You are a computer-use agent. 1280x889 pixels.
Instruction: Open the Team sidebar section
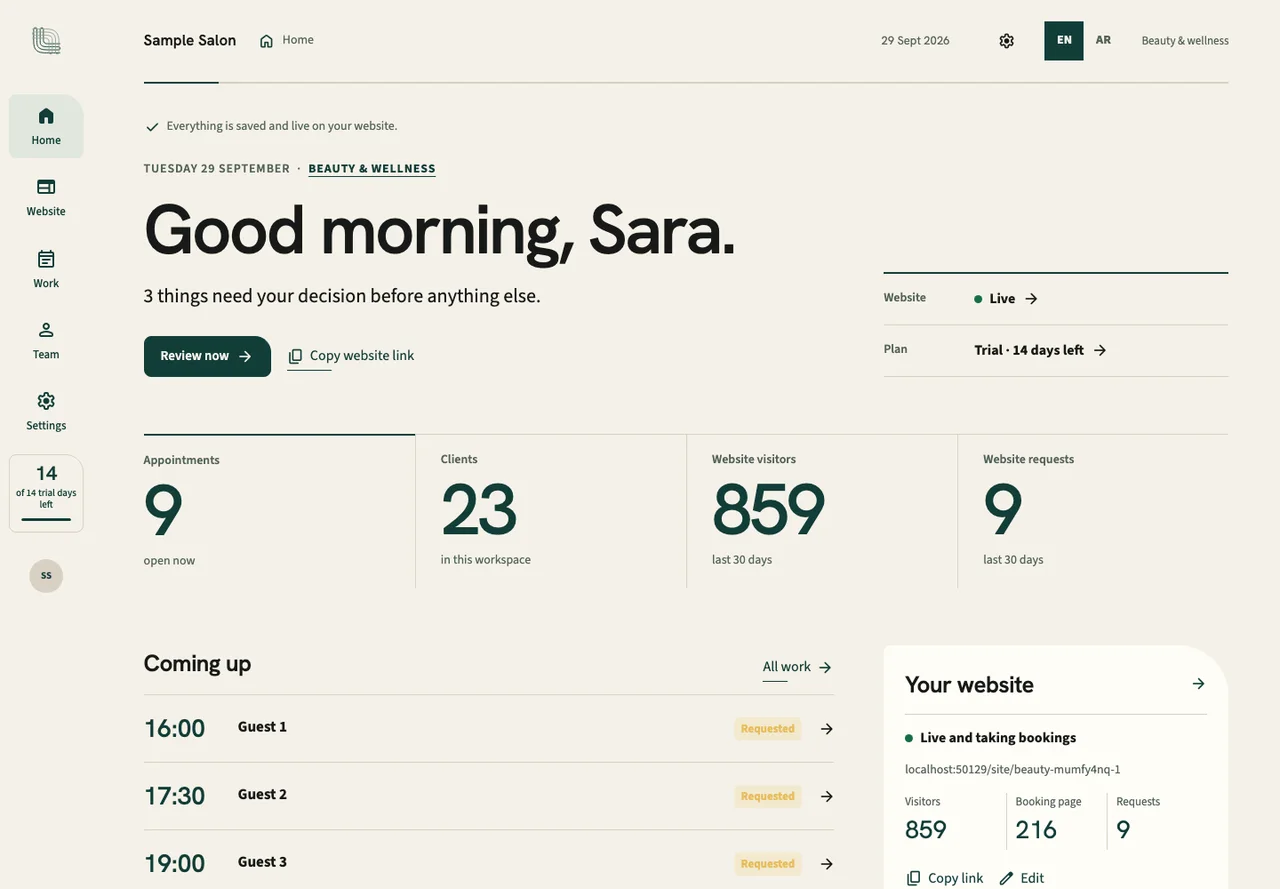pyautogui.click(x=46, y=340)
